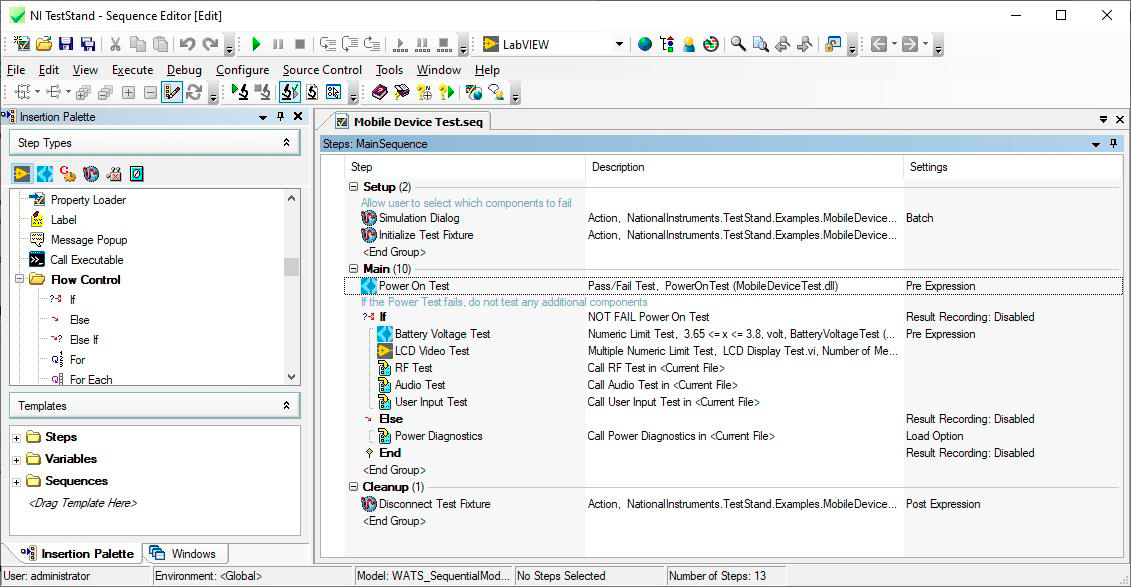The height and width of the screenshot is (587, 1131).
Task: Click the magnifier Find icon
Action: (738, 44)
